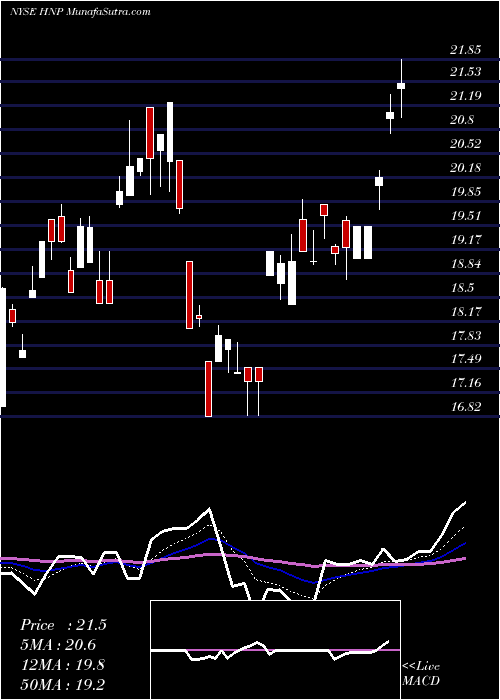Click the 16.82 price axis label
Image resolution: width=500 pixels, height=700 pixels.
click(x=466, y=407)
